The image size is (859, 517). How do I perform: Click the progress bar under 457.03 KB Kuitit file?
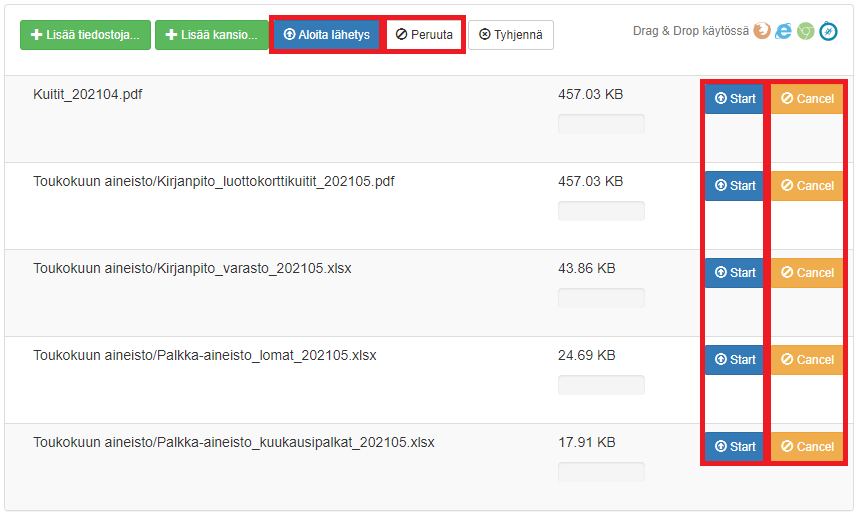pos(601,124)
